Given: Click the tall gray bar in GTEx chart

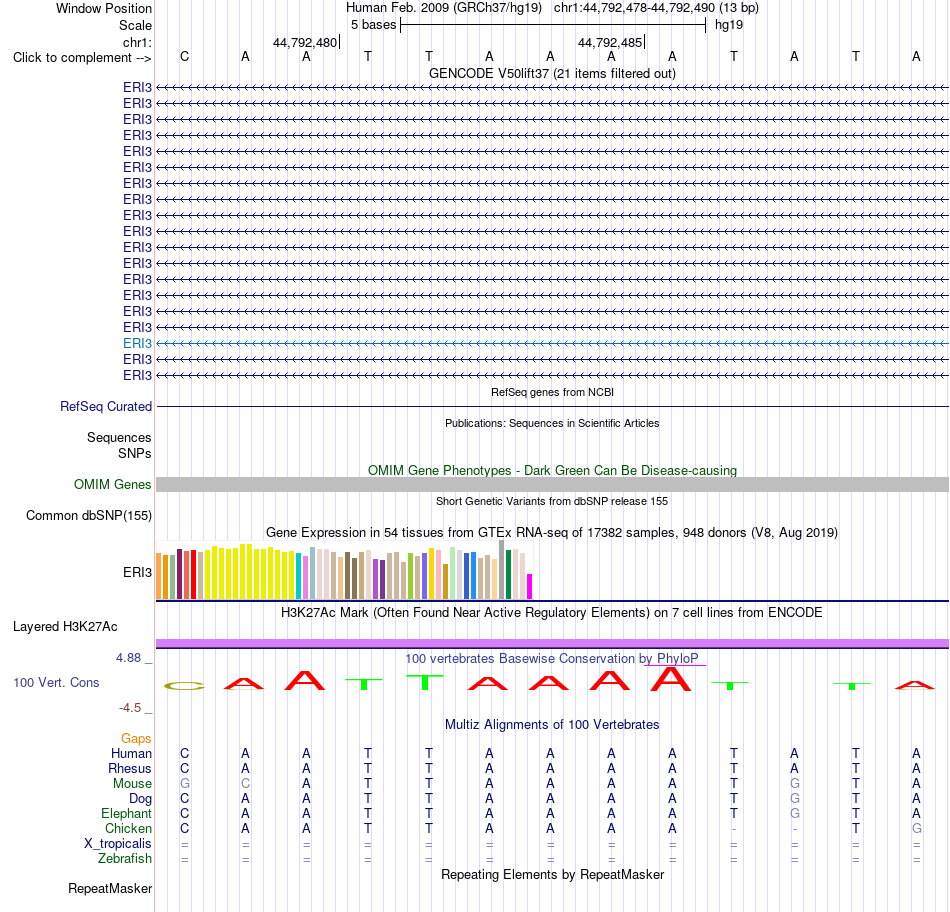Looking at the screenshot, I should 502,570.
